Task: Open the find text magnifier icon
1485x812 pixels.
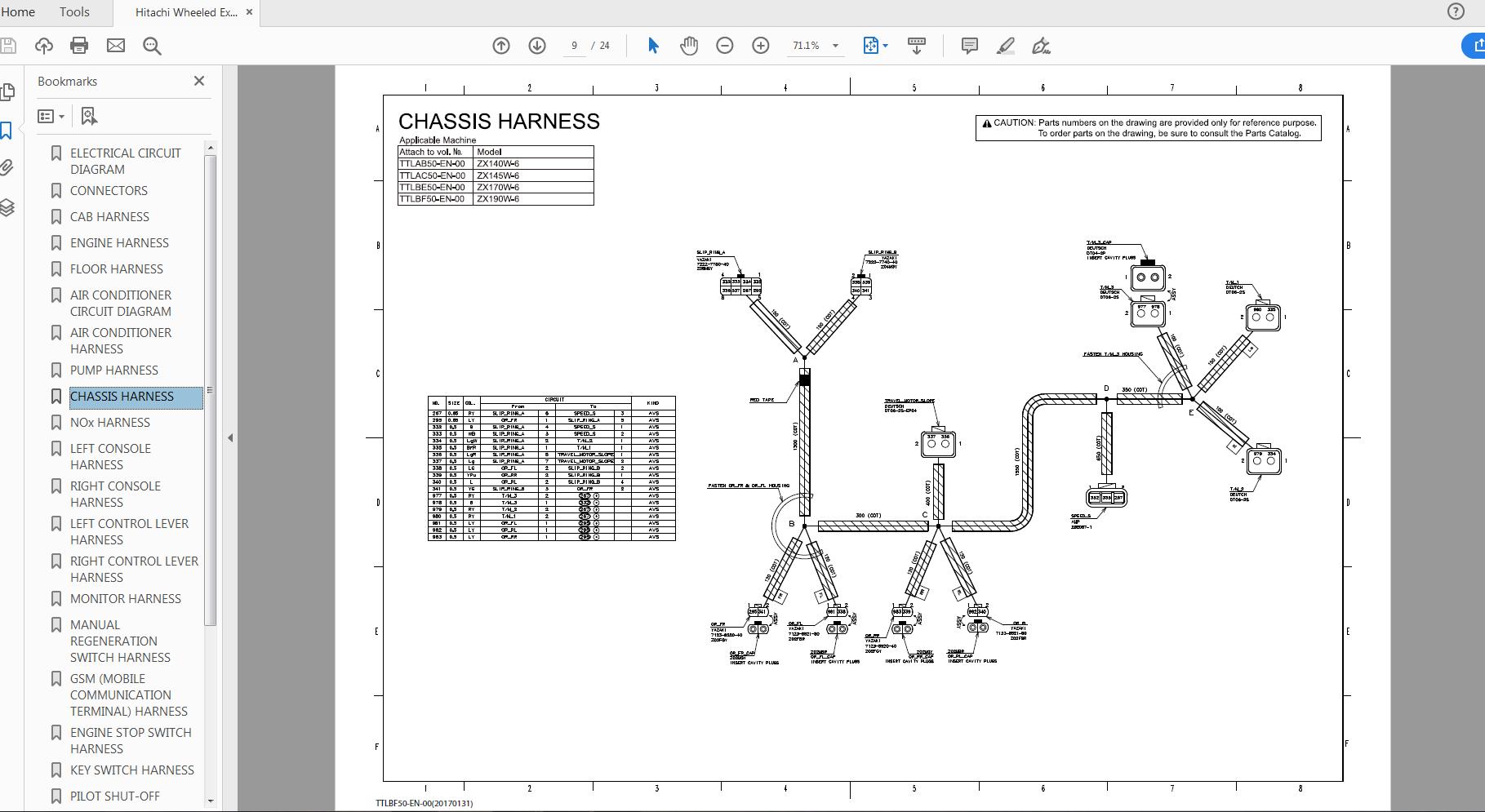Action: (152, 46)
